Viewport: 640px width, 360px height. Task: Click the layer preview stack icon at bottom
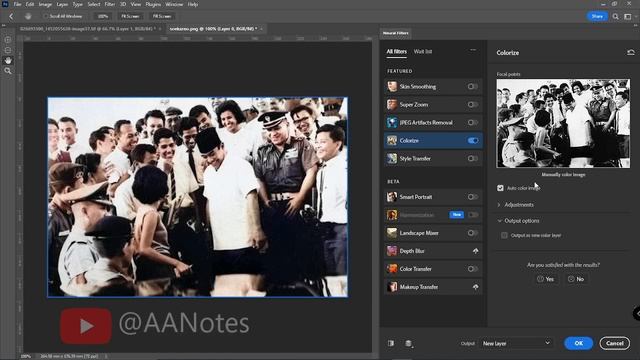click(409, 343)
